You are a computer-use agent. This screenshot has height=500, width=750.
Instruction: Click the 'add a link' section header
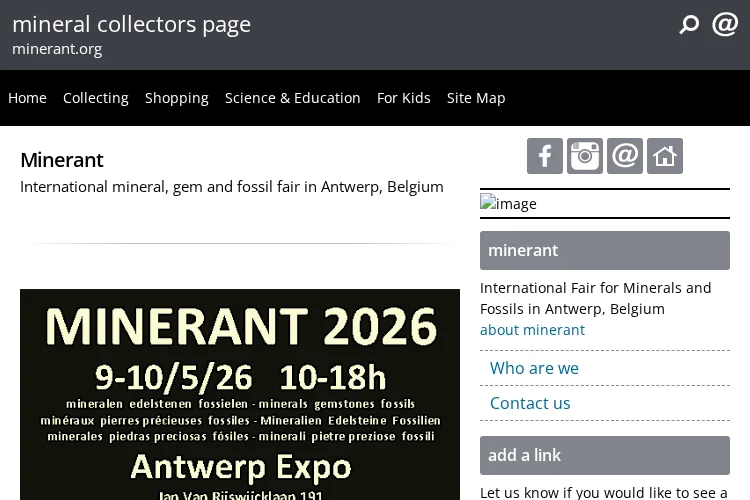coord(605,455)
